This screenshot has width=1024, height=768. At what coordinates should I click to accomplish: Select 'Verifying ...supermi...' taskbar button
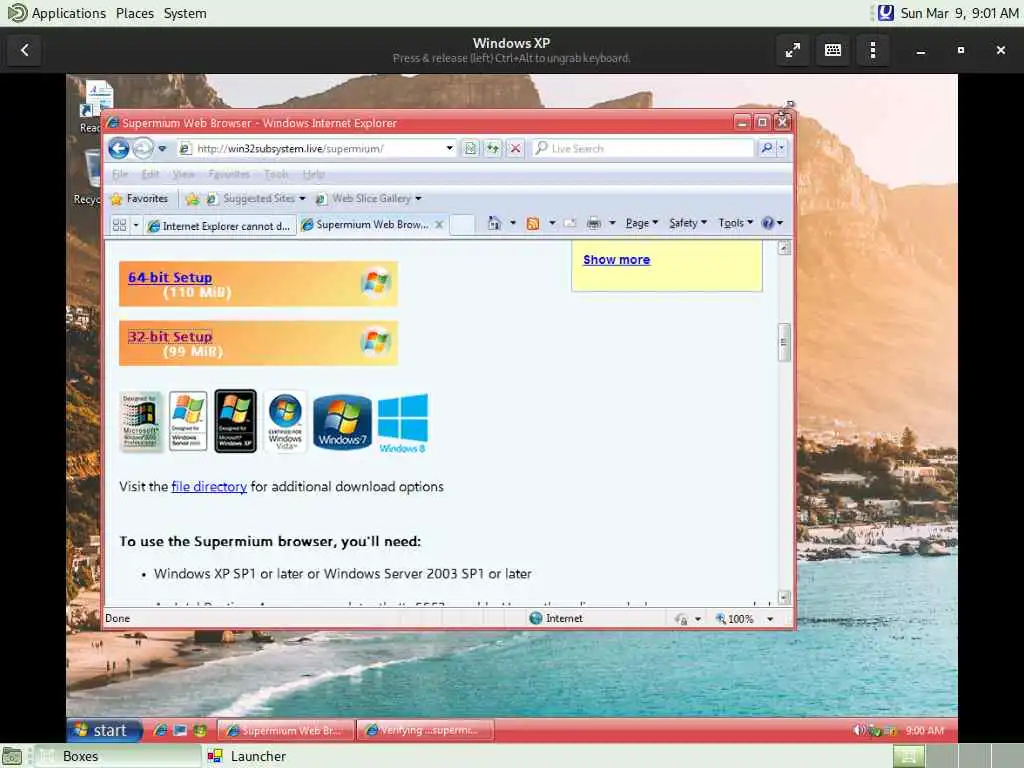click(x=425, y=730)
